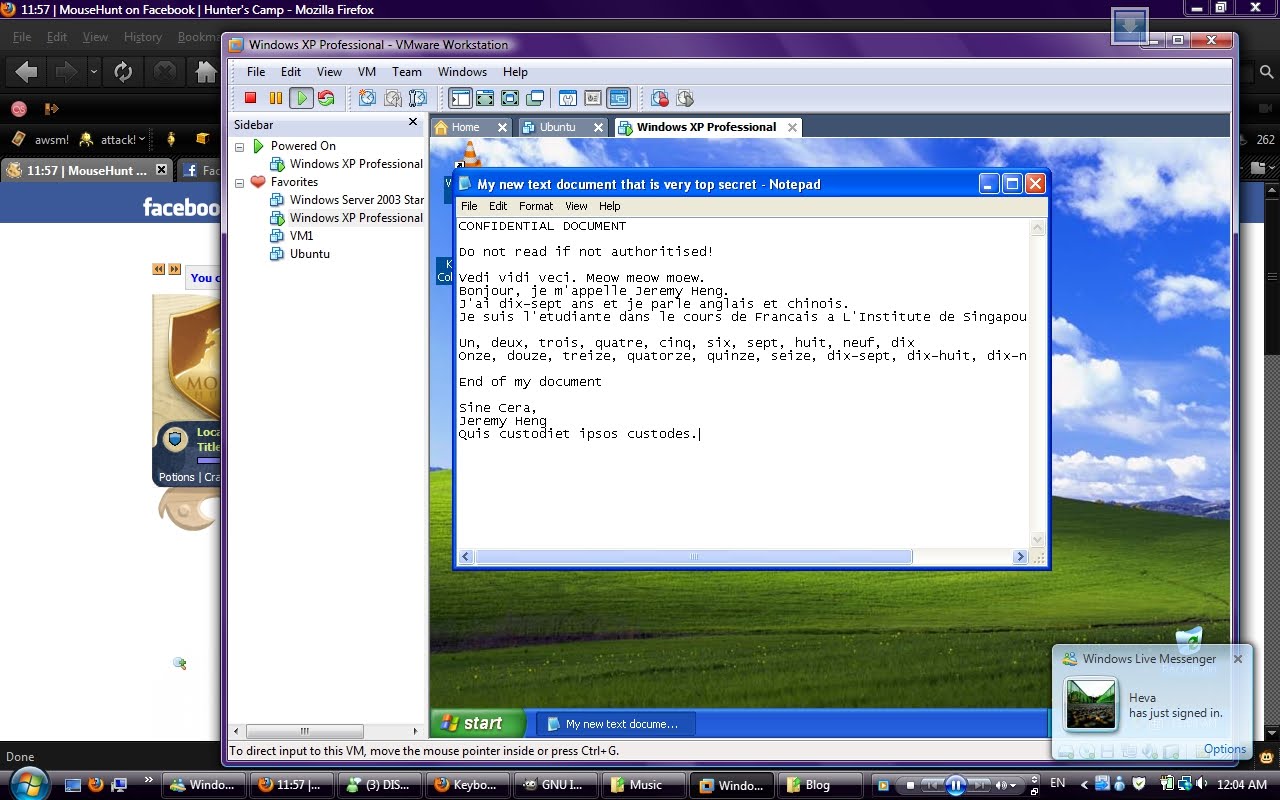The image size is (1280, 800).
Task: Select Windows Server 2003 in Favorites
Action: point(356,200)
